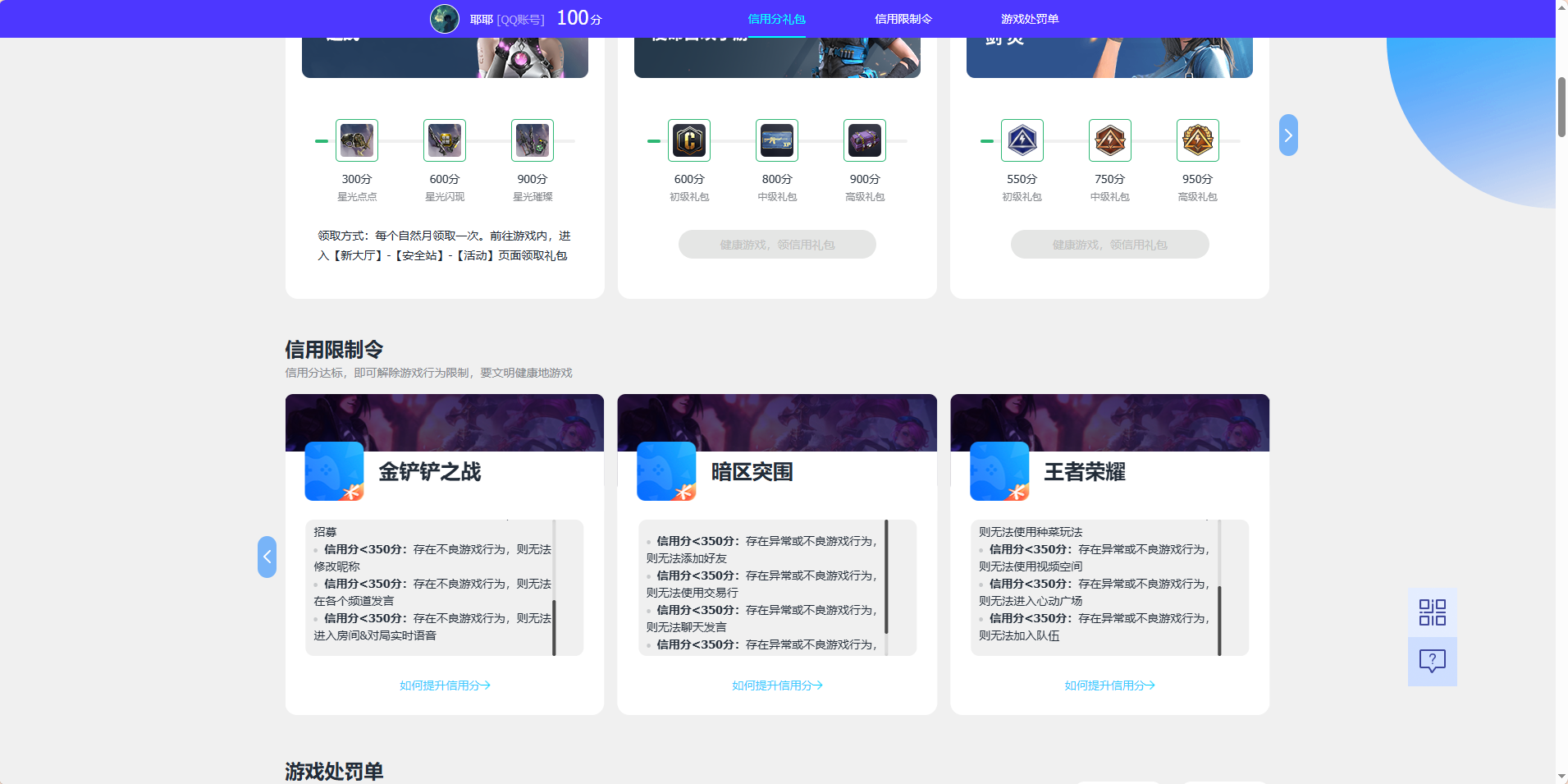
Task: Click the 900分 高级礼包 chest icon
Action: coord(865,140)
